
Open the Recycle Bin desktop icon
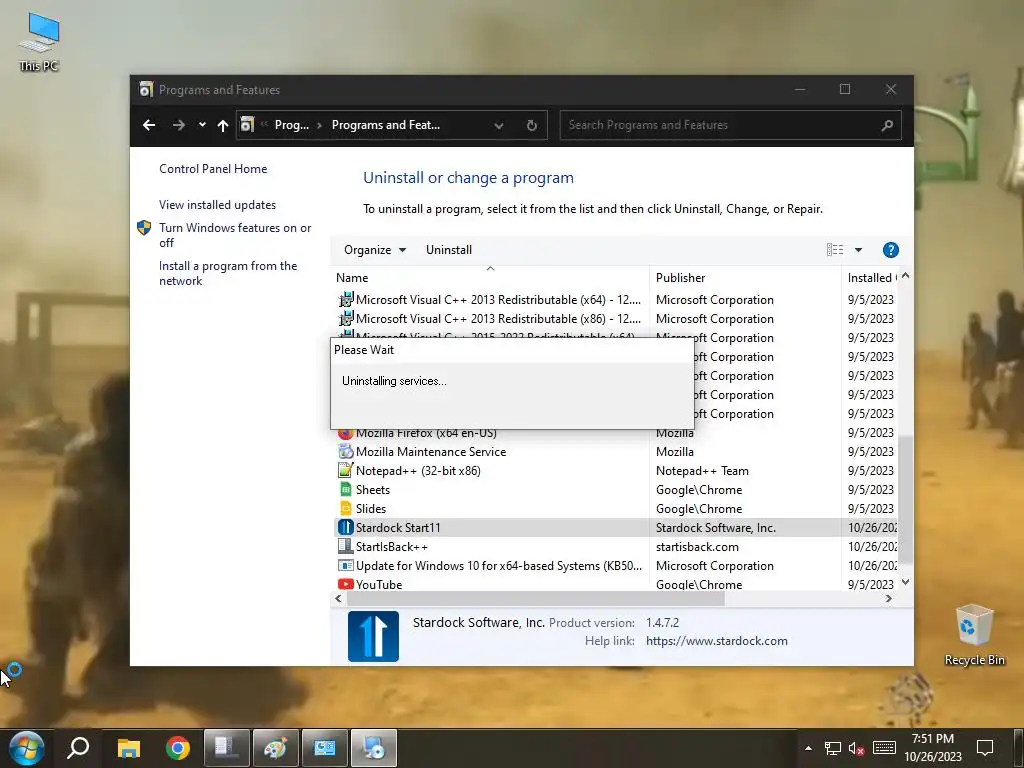click(x=974, y=635)
